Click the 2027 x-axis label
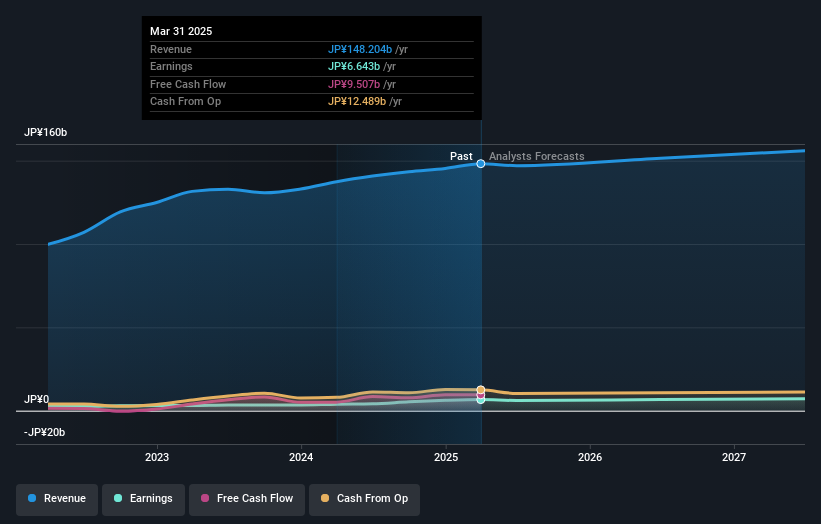The height and width of the screenshot is (524, 821). [734, 458]
